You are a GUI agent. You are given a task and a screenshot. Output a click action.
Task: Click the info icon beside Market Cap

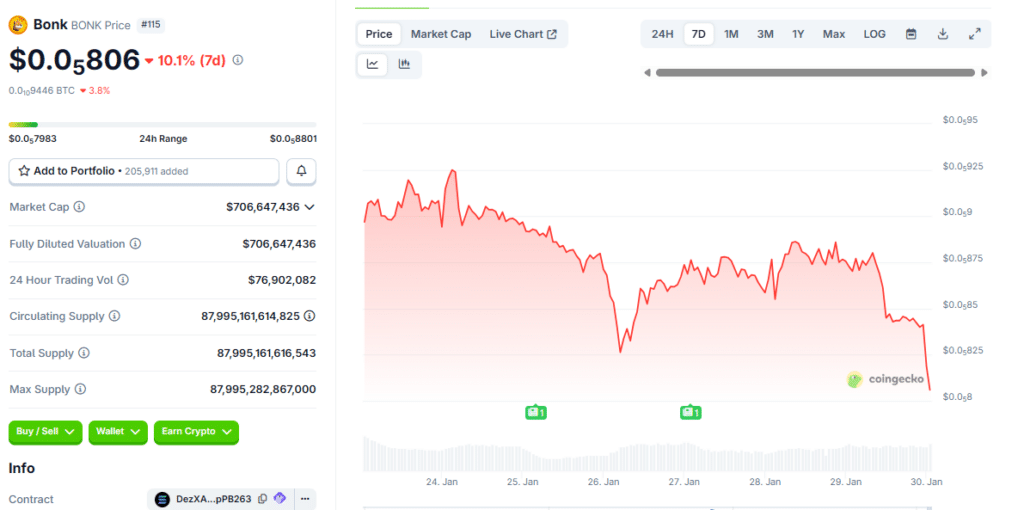click(x=79, y=207)
